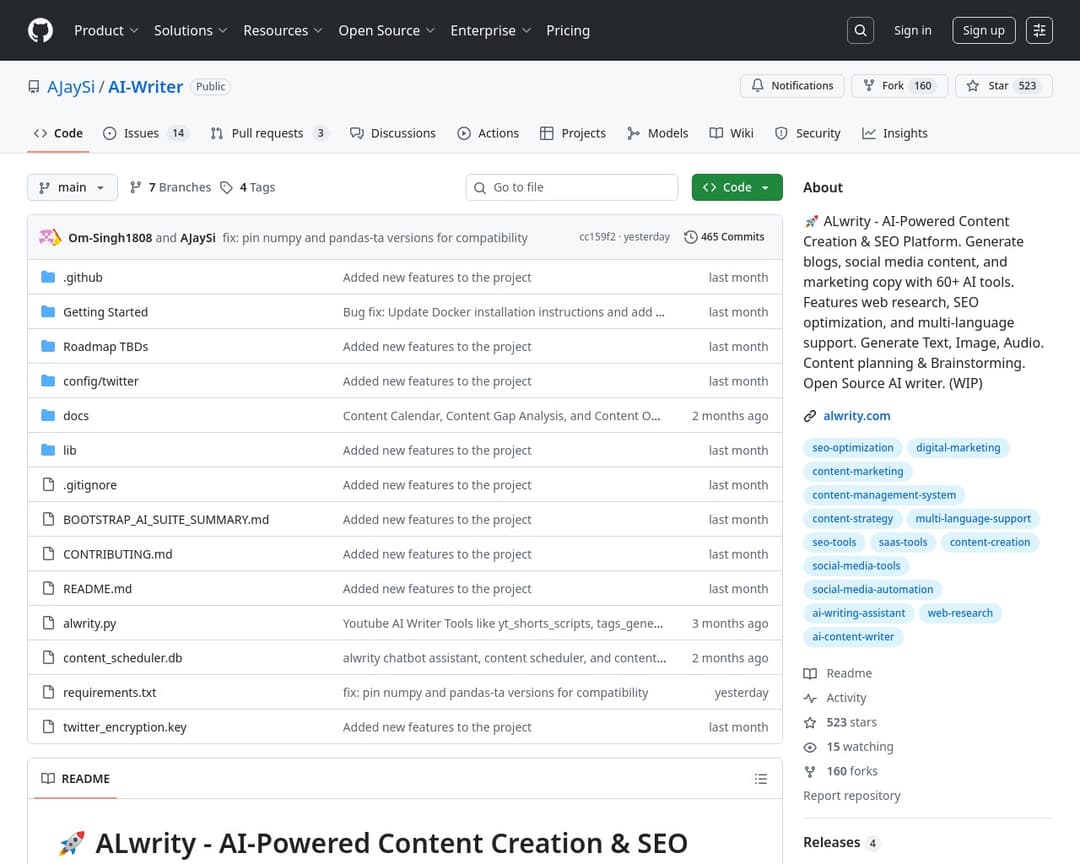Select the seo-optimization topic tag
The width and height of the screenshot is (1080, 864).
[x=853, y=448]
